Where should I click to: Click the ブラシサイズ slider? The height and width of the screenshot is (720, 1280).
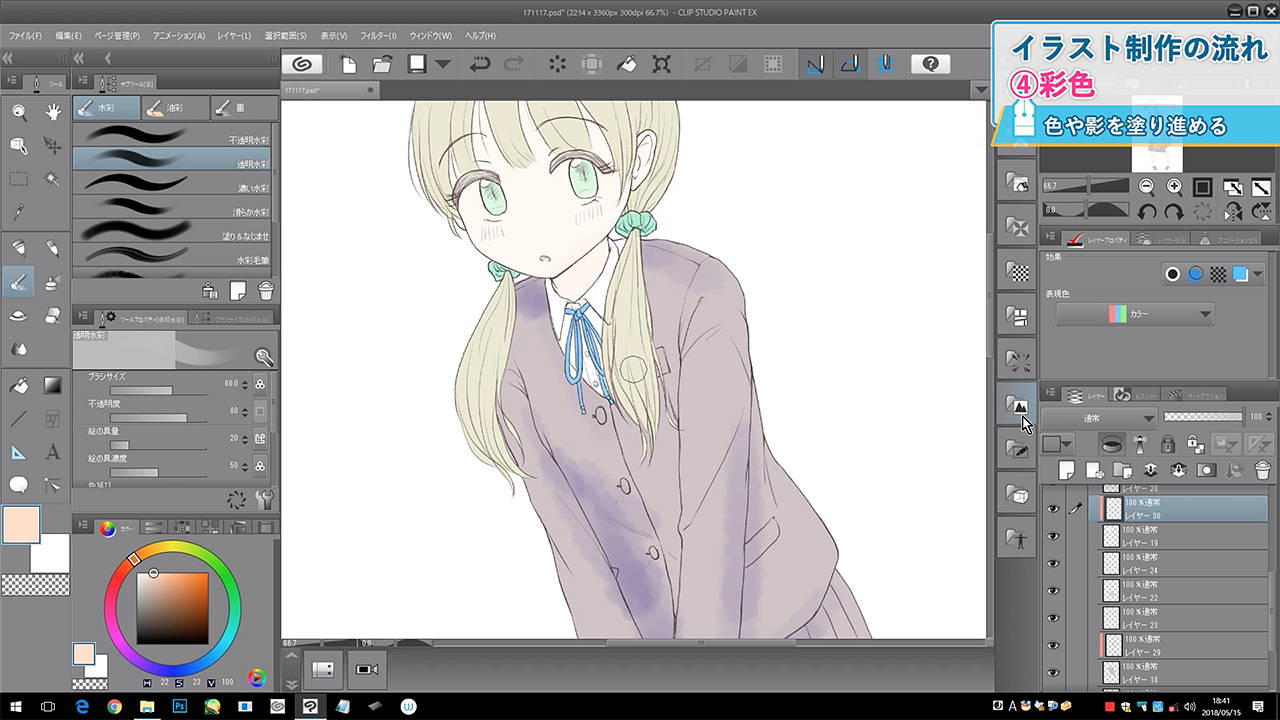pyautogui.click(x=158, y=390)
